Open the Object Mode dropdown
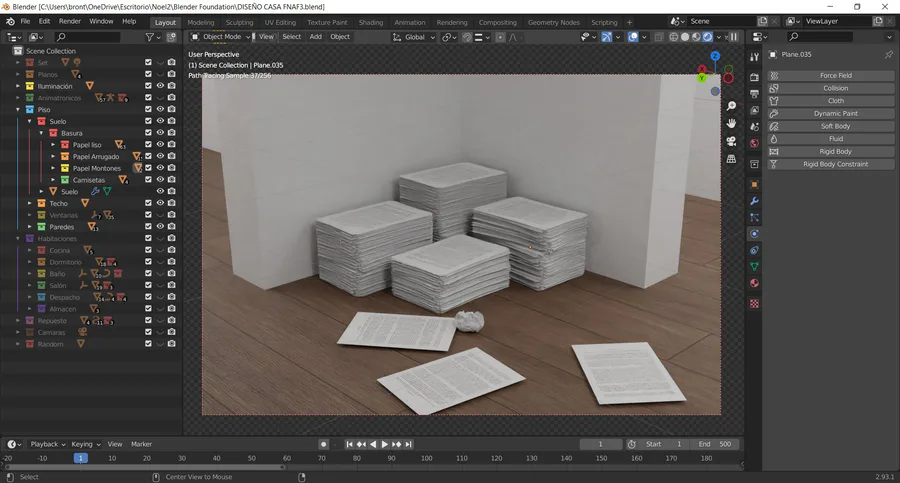This screenshot has height=483, width=900. click(x=222, y=37)
